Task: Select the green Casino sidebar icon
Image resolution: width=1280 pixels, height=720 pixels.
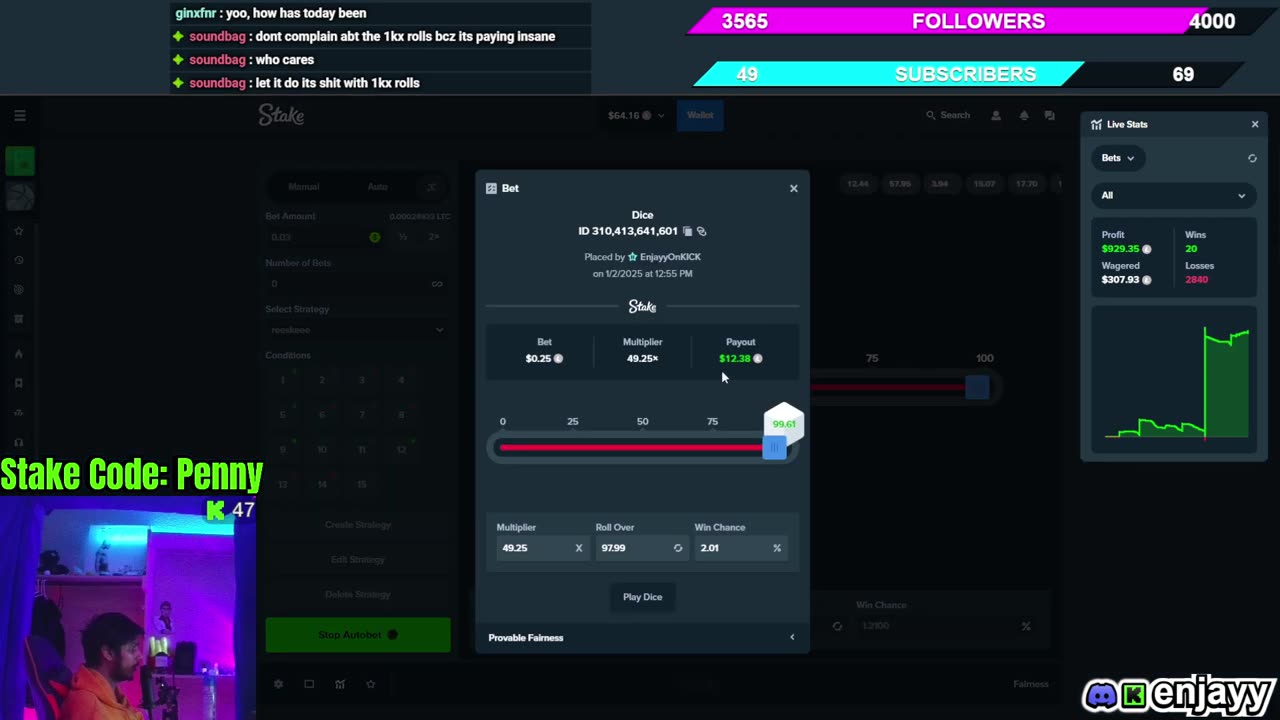Action: pos(20,161)
